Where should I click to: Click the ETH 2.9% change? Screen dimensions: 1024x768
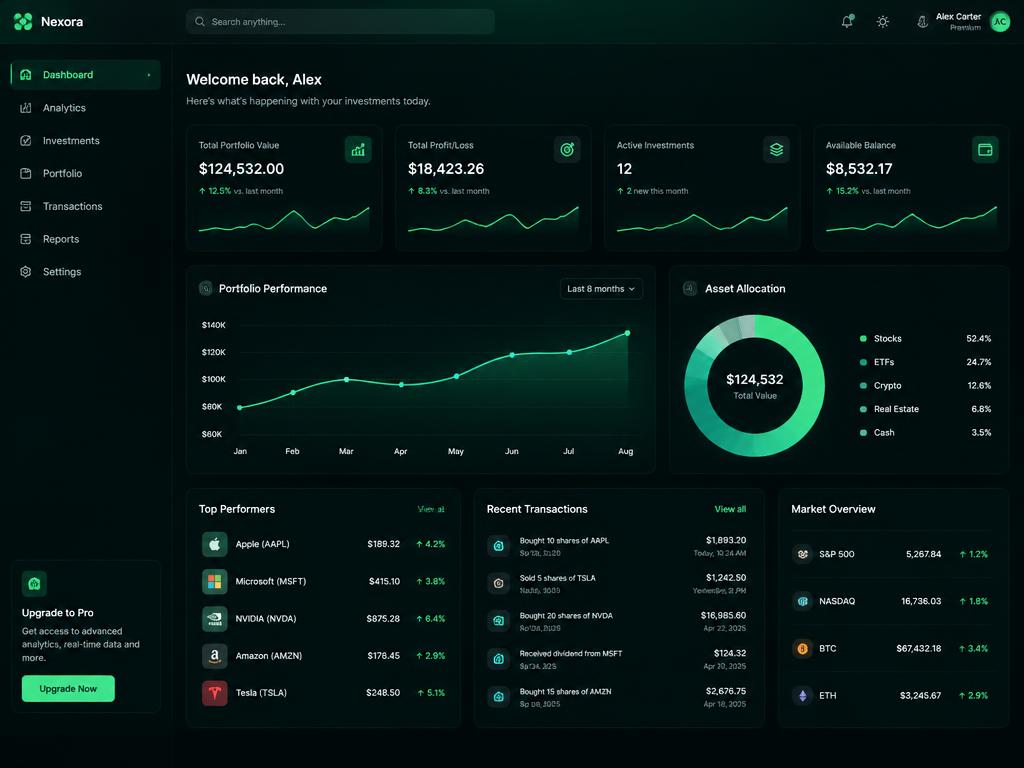click(x=973, y=696)
